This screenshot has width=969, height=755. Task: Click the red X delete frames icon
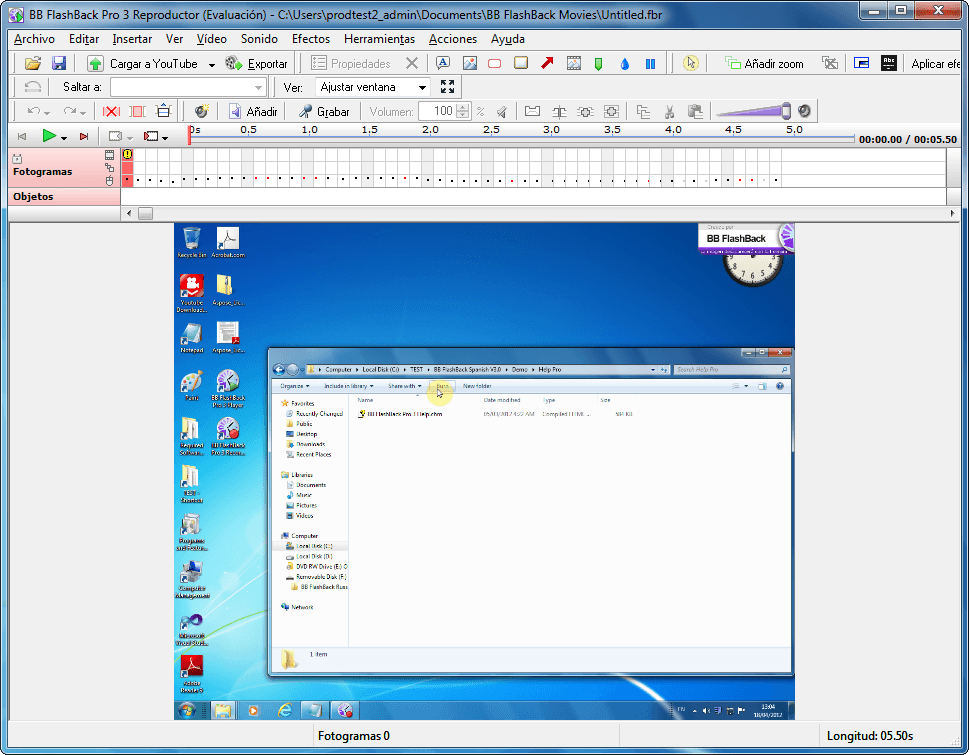[111, 112]
